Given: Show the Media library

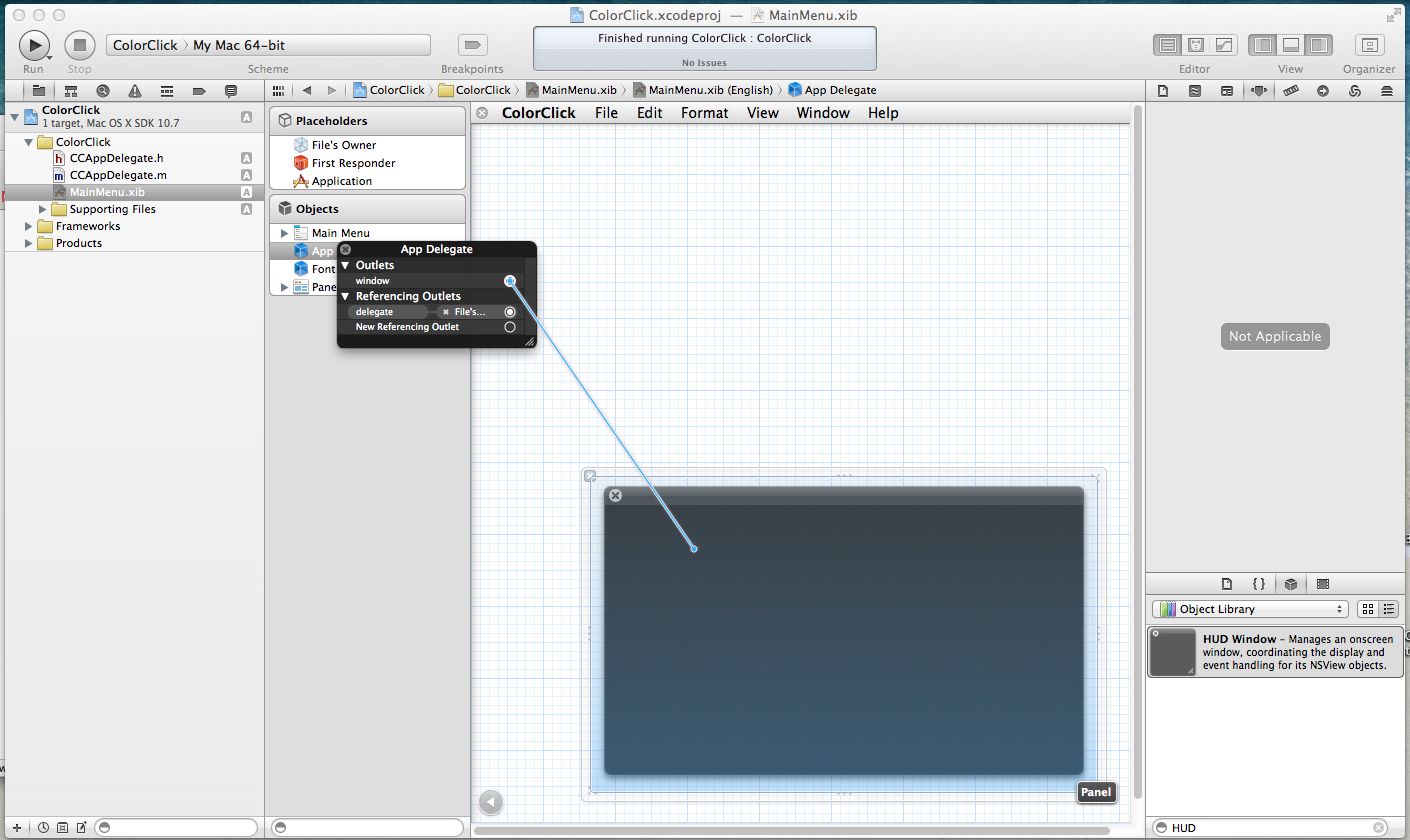Looking at the screenshot, I should 1323,584.
